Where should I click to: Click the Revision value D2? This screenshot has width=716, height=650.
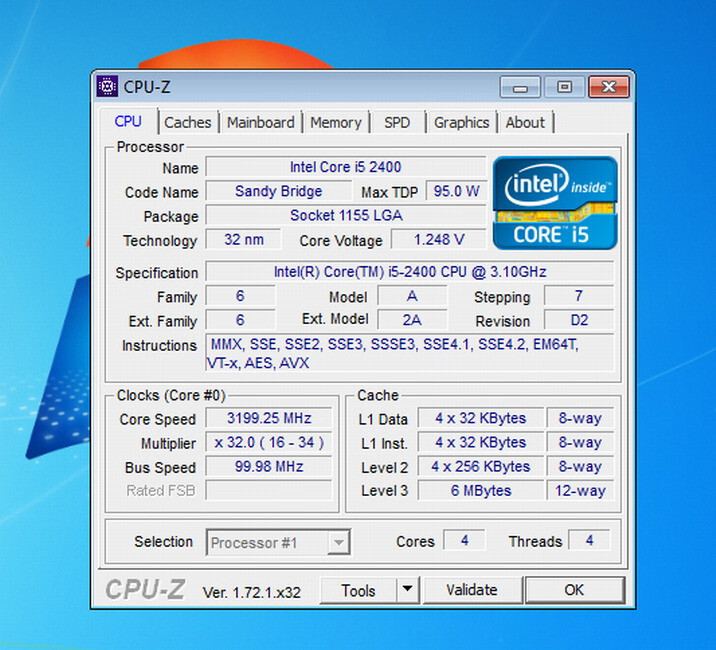579,320
